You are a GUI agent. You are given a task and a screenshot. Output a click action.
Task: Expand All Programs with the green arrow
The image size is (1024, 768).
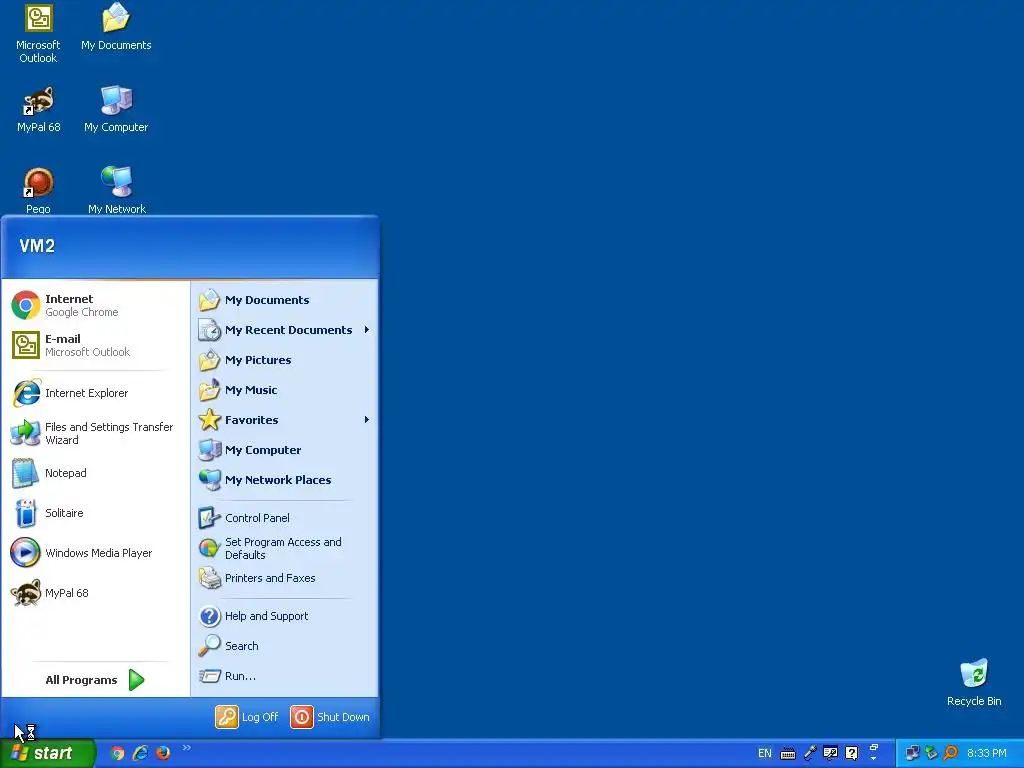[136, 680]
